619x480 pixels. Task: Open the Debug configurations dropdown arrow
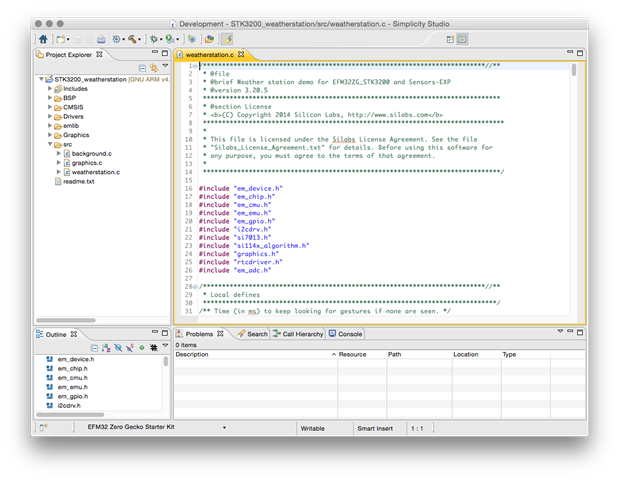click(161, 39)
